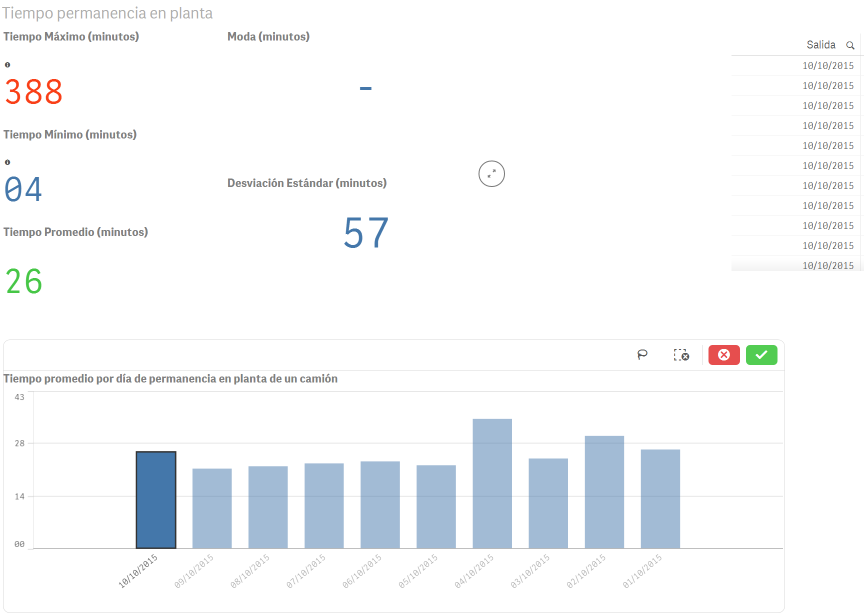Select the tallest bar for 04/10/2015

492,483
